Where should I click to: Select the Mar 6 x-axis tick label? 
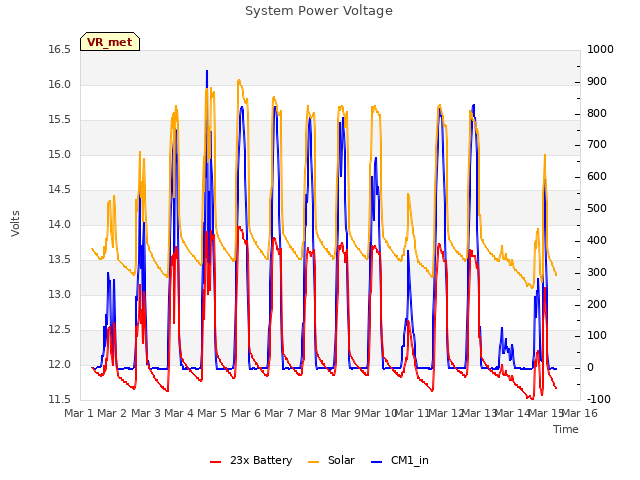click(246, 413)
